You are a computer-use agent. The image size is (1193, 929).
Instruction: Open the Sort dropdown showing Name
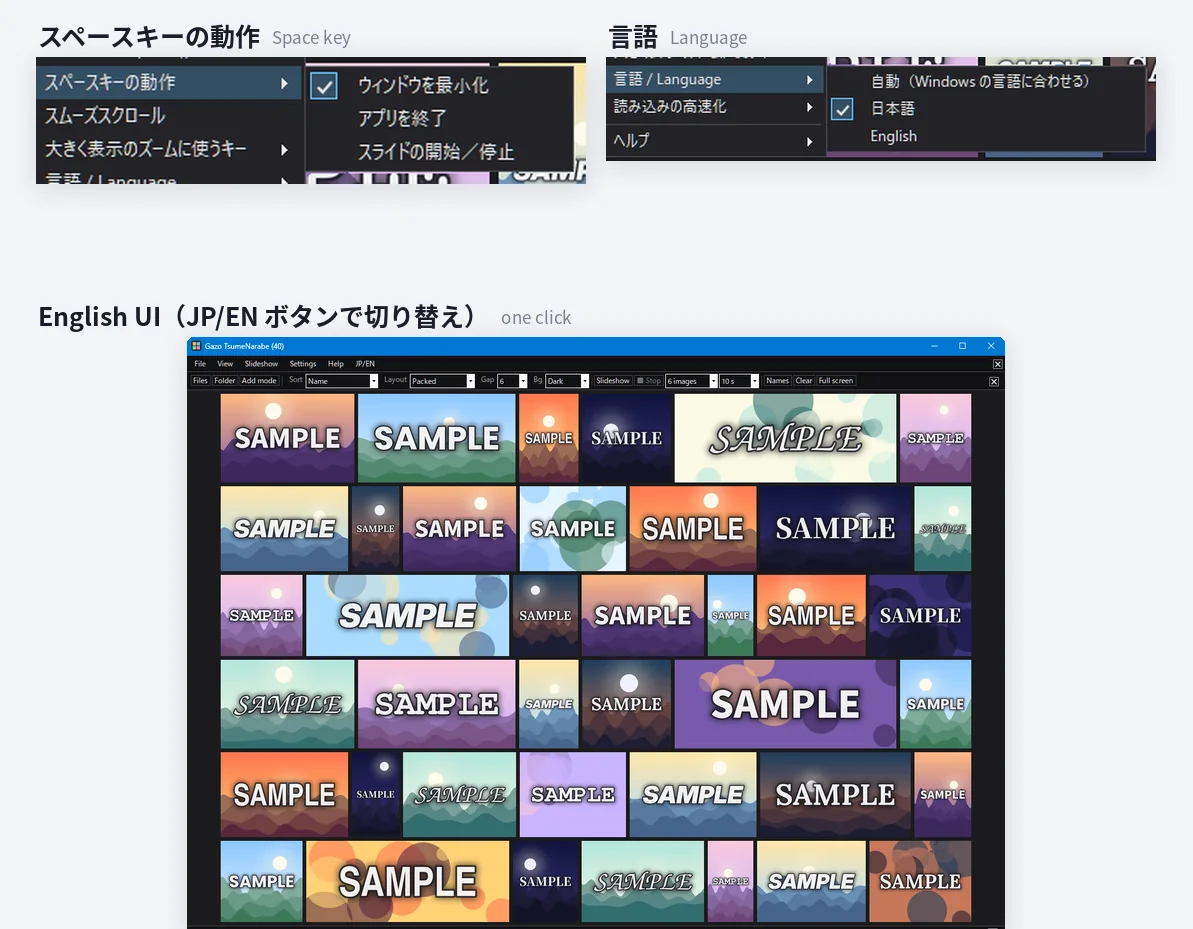[342, 381]
